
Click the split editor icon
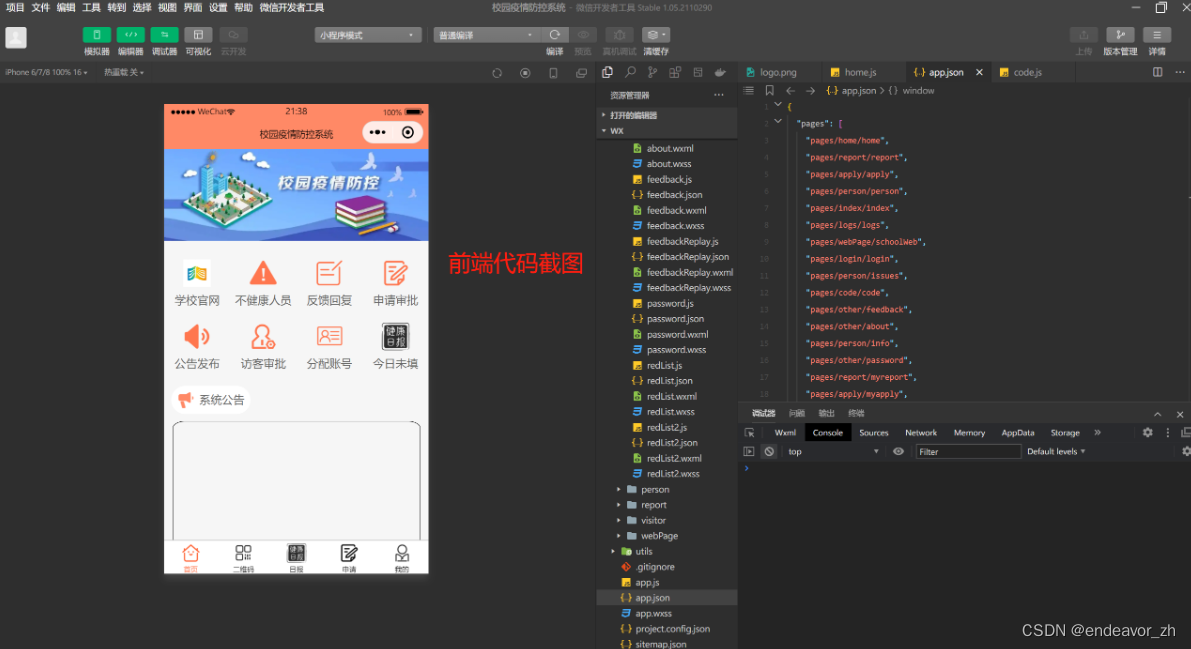1158,72
